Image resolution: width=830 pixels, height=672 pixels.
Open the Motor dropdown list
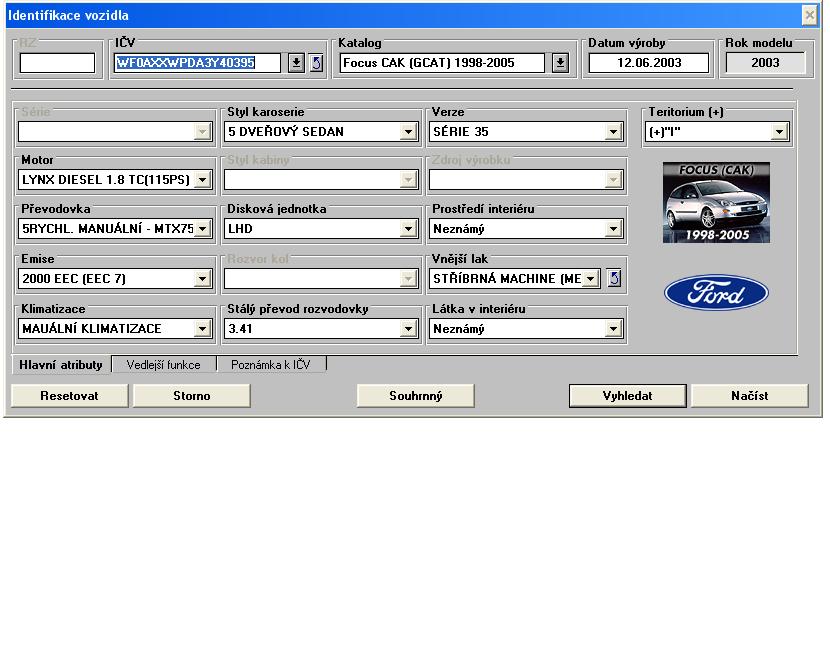[x=203, y=180]
